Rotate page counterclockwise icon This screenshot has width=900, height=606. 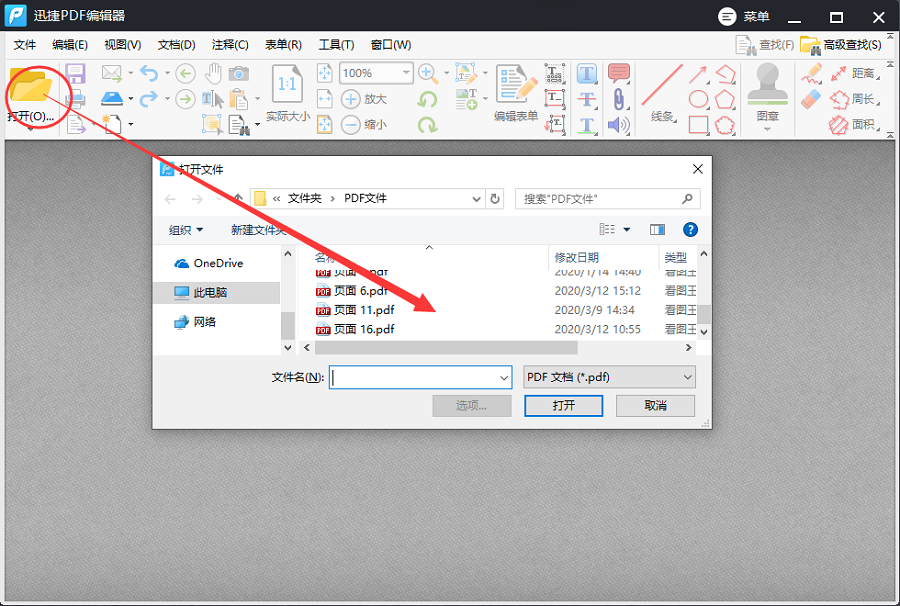[427, 99]
